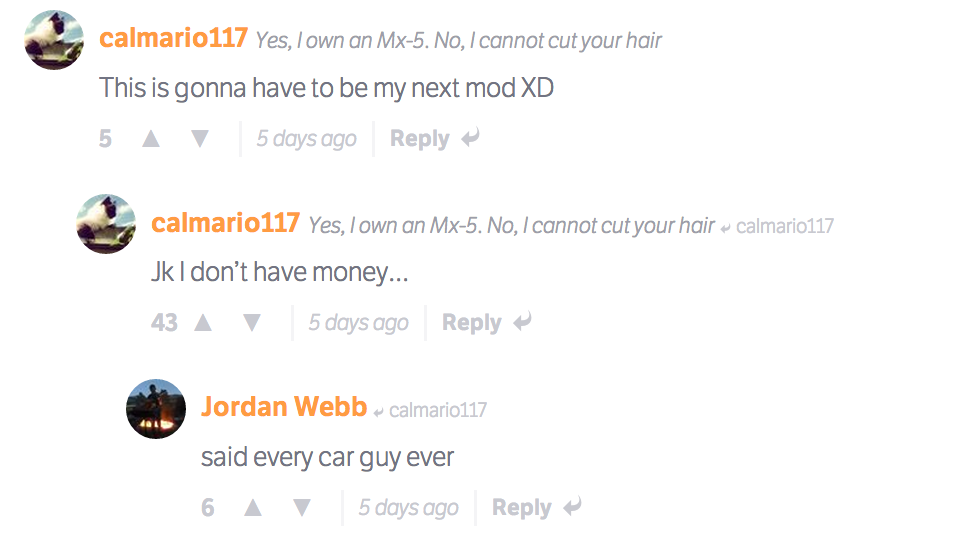Click calmario117 avatar on the nested reply
The width and height of the screenshot is (960, 553).
point(106,224)
